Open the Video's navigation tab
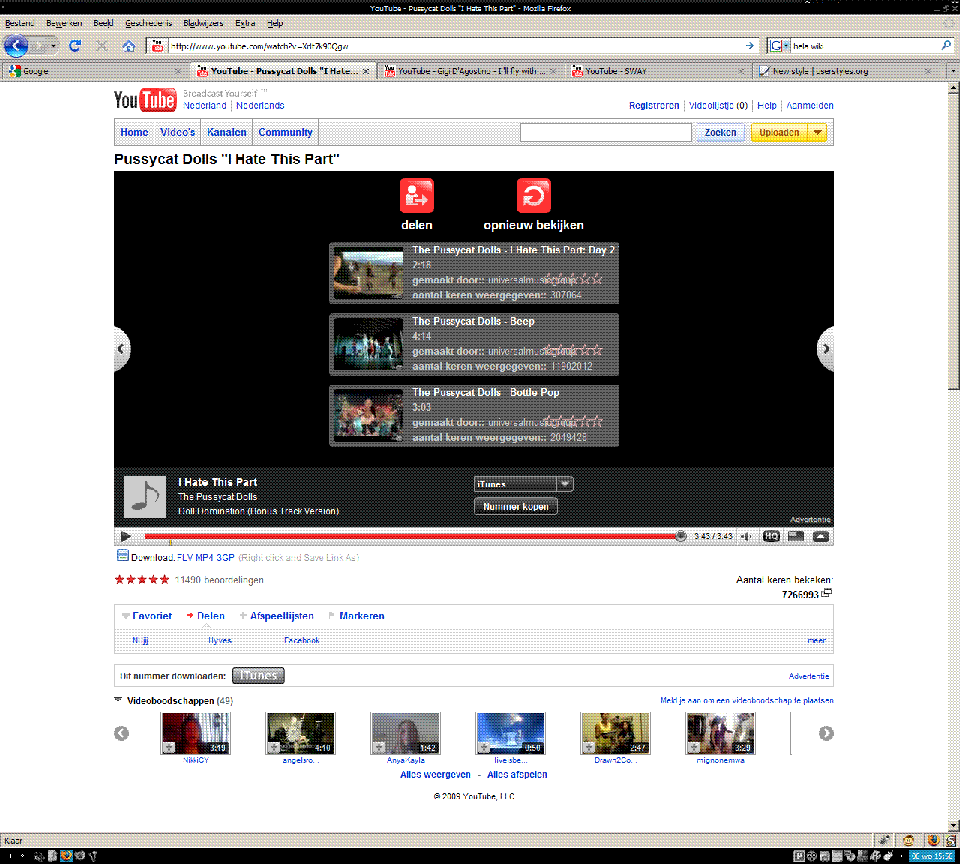This screenshot has height=864, width=960. point(178,132)
